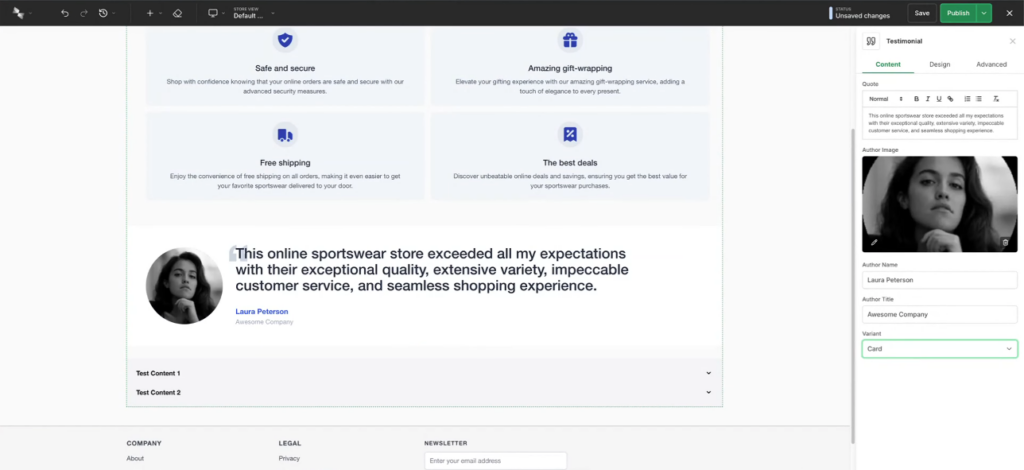
Task: Click the Safe and secure shield icon
Action: (x=285, y=40)
